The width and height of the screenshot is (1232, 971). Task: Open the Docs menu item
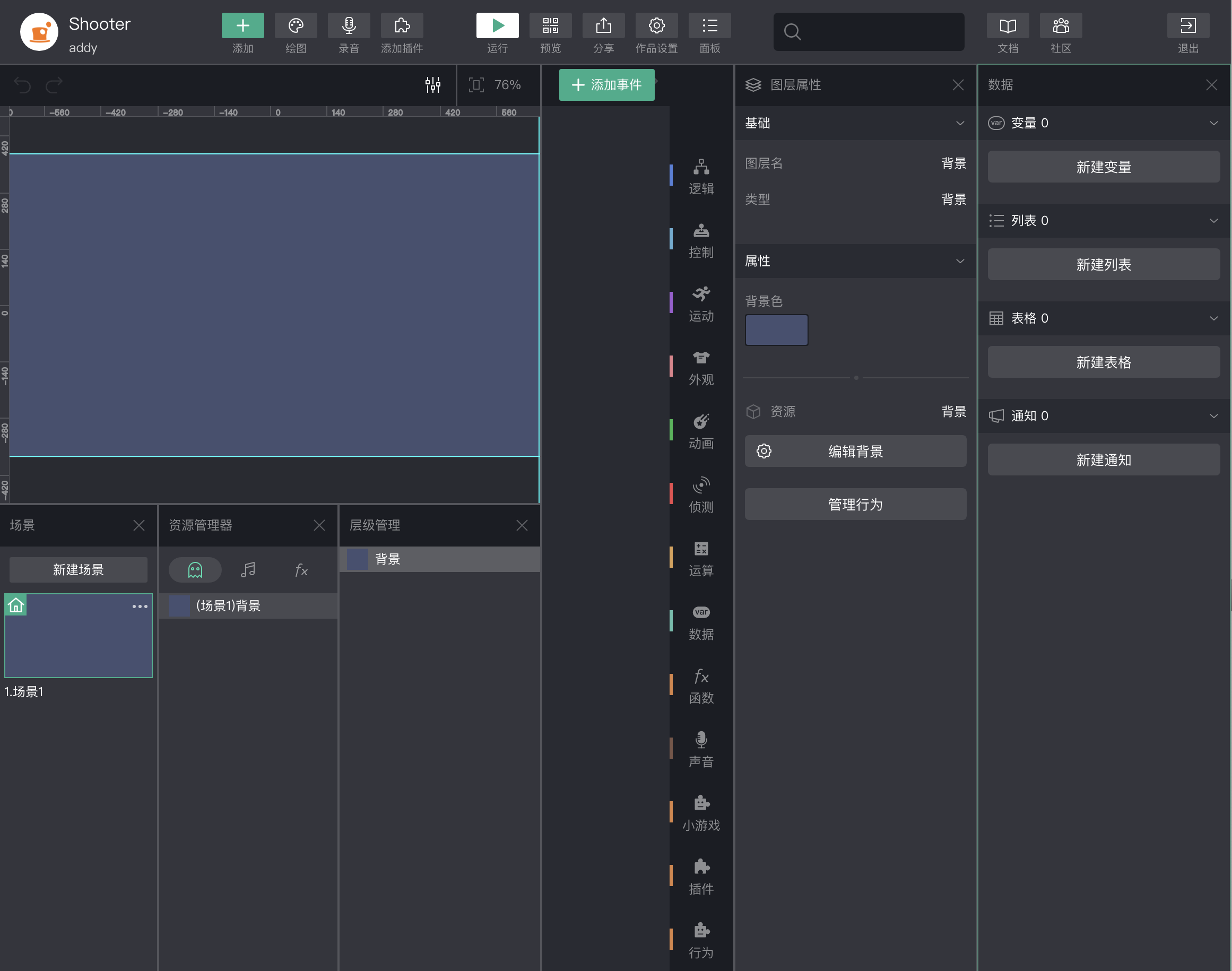[x=1008, y=25]
